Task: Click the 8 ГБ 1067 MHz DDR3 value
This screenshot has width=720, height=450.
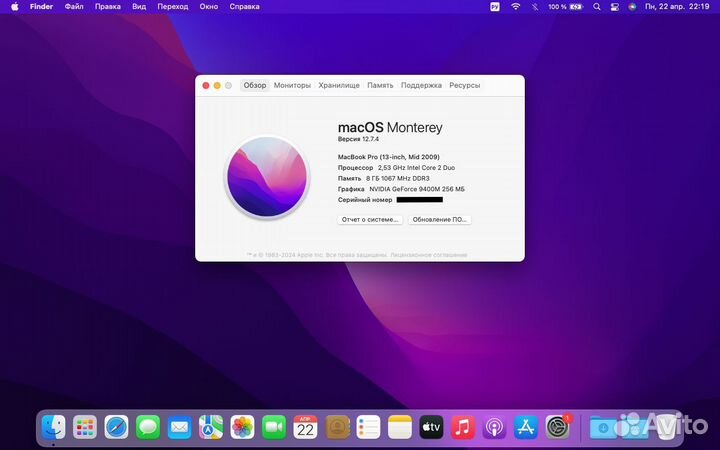Action: pos(398,179)
